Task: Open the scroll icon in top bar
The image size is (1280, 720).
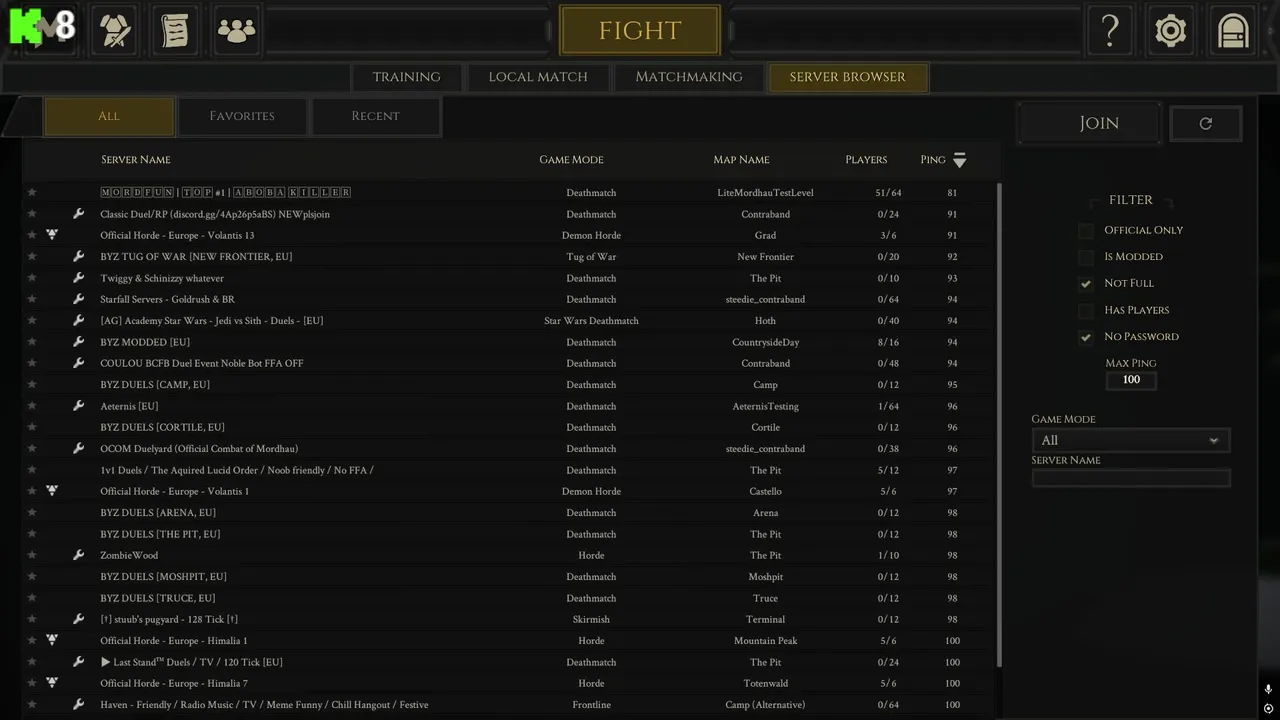Action: (x=176, y=31)
